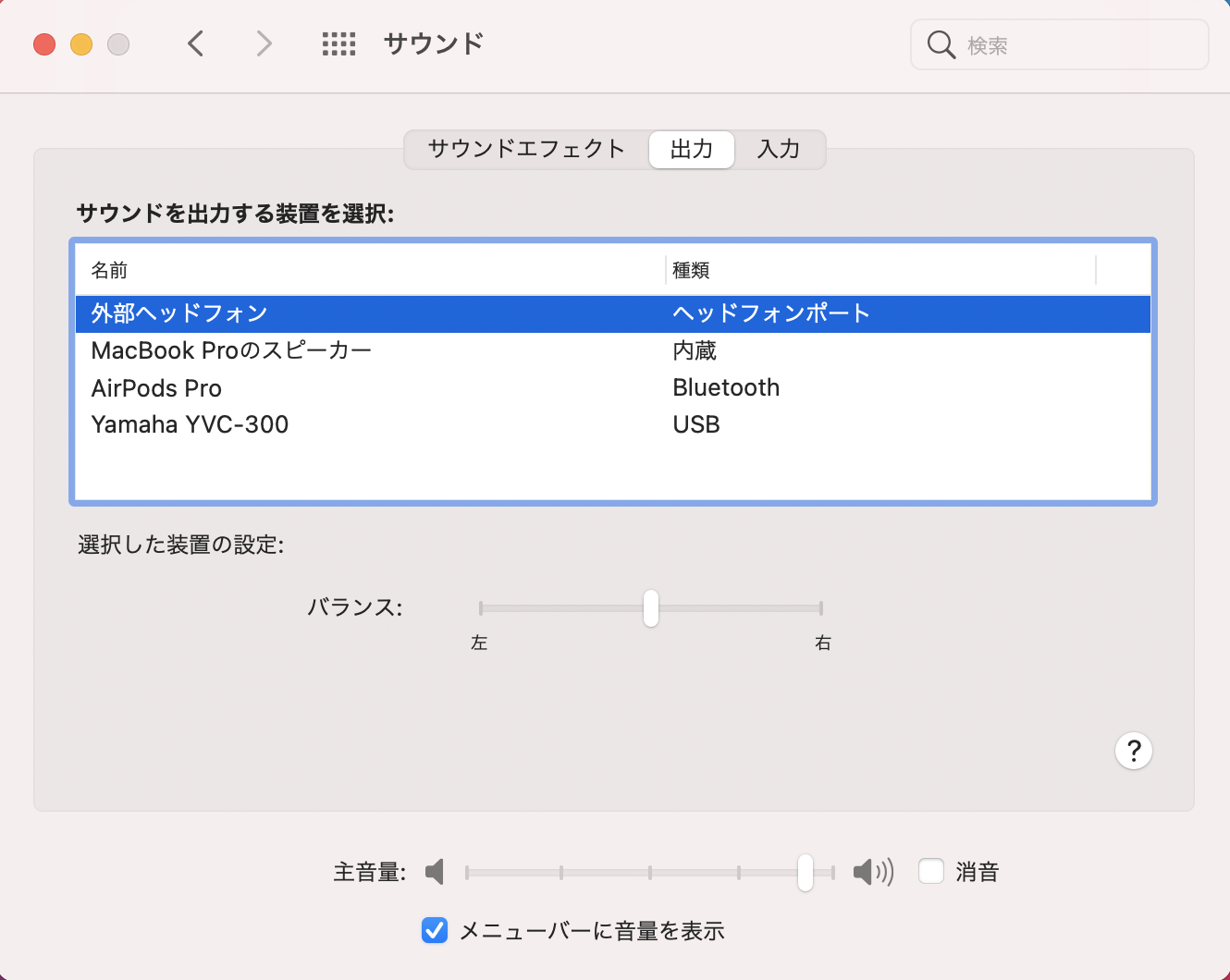The width and height of the screenshot is (1230, 980).
Task: Click the loud volume speaker icon
Action: [x=873, y=872]
